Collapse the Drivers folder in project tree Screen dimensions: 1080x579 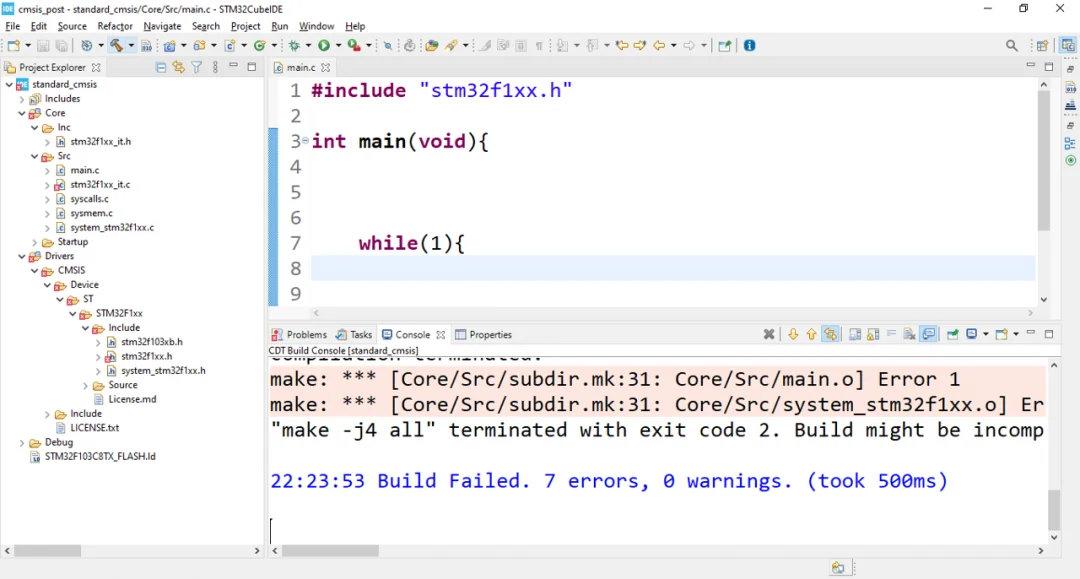(22, 256)
